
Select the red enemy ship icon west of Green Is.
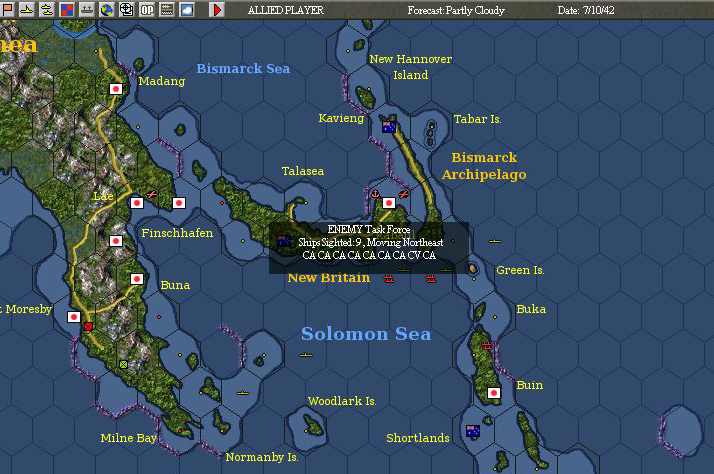(431, 278)
